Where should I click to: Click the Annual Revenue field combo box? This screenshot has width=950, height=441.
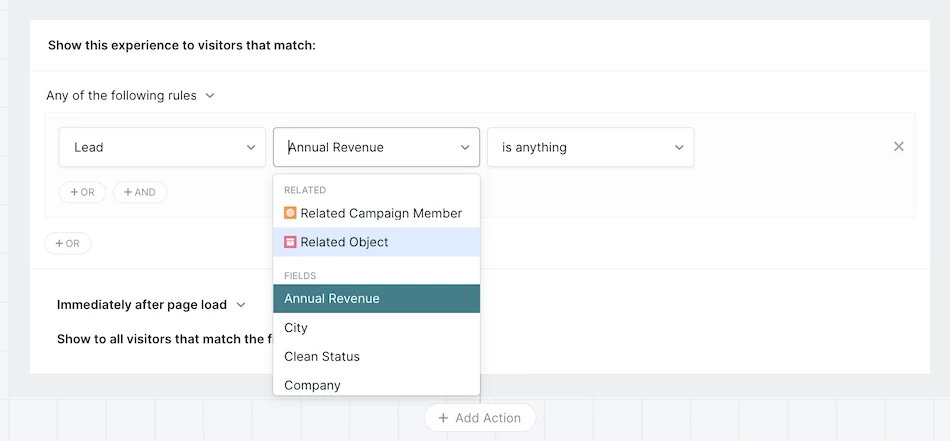pos(376,147)
